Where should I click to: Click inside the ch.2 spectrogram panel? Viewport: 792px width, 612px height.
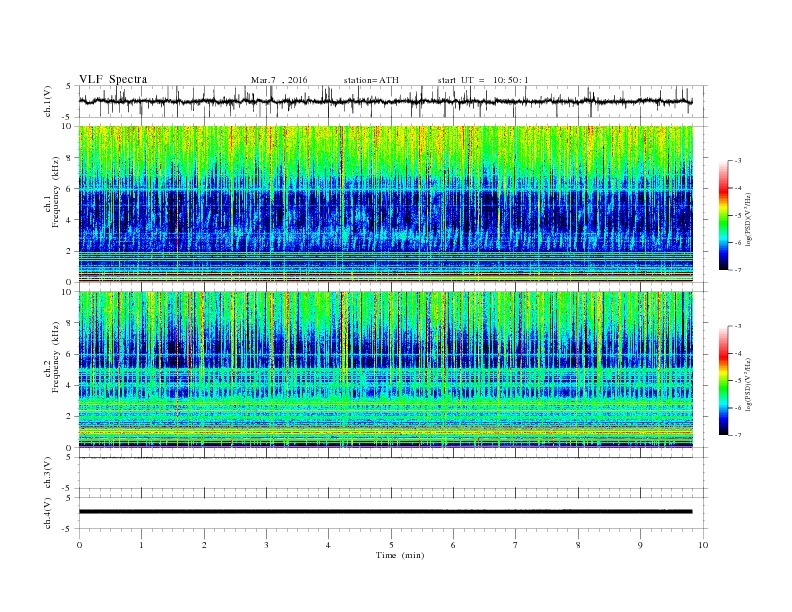tap(385, 369)
